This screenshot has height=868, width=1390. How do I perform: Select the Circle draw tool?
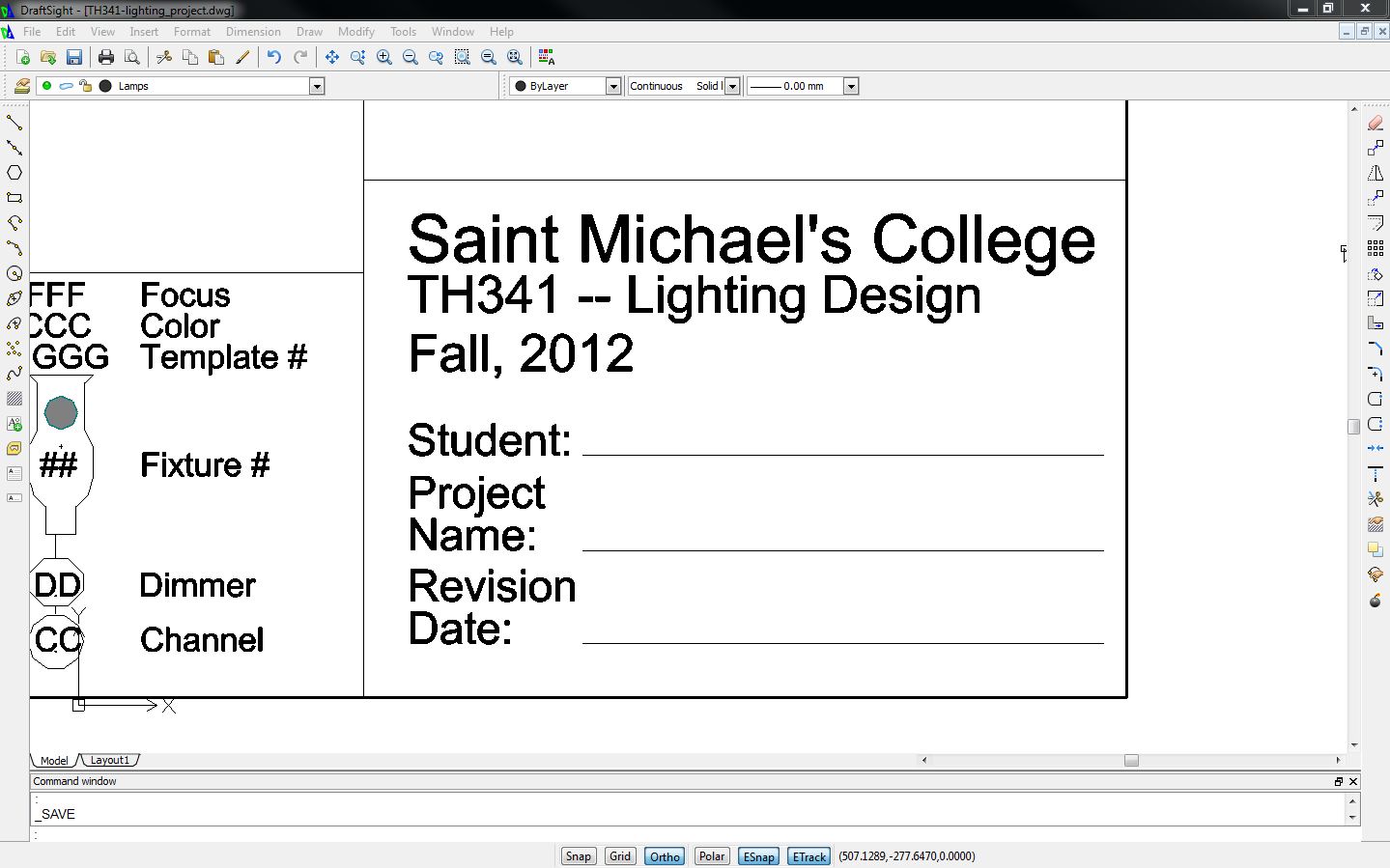point(14,273)
